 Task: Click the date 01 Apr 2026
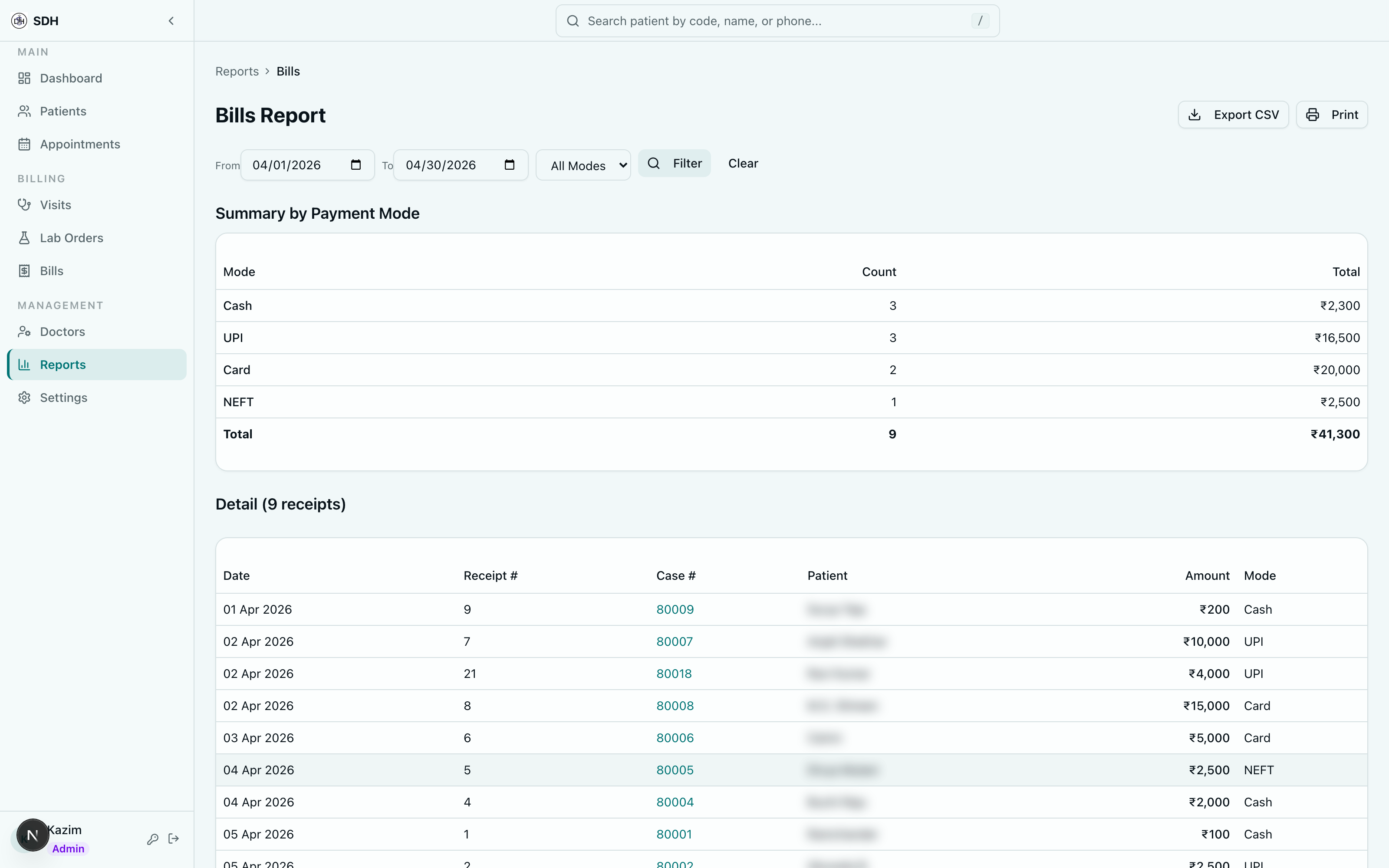tap(258, 610)
